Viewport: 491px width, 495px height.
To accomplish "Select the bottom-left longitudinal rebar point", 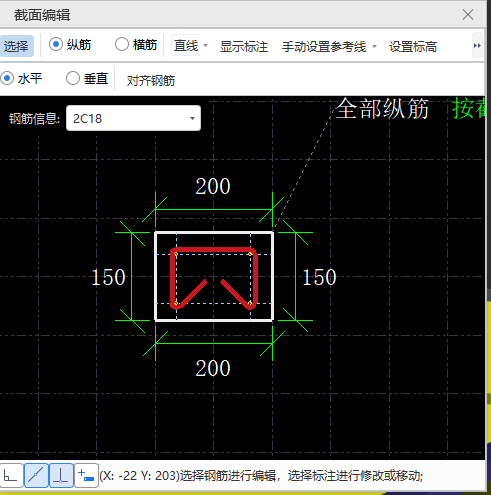I will coord(176,303).
